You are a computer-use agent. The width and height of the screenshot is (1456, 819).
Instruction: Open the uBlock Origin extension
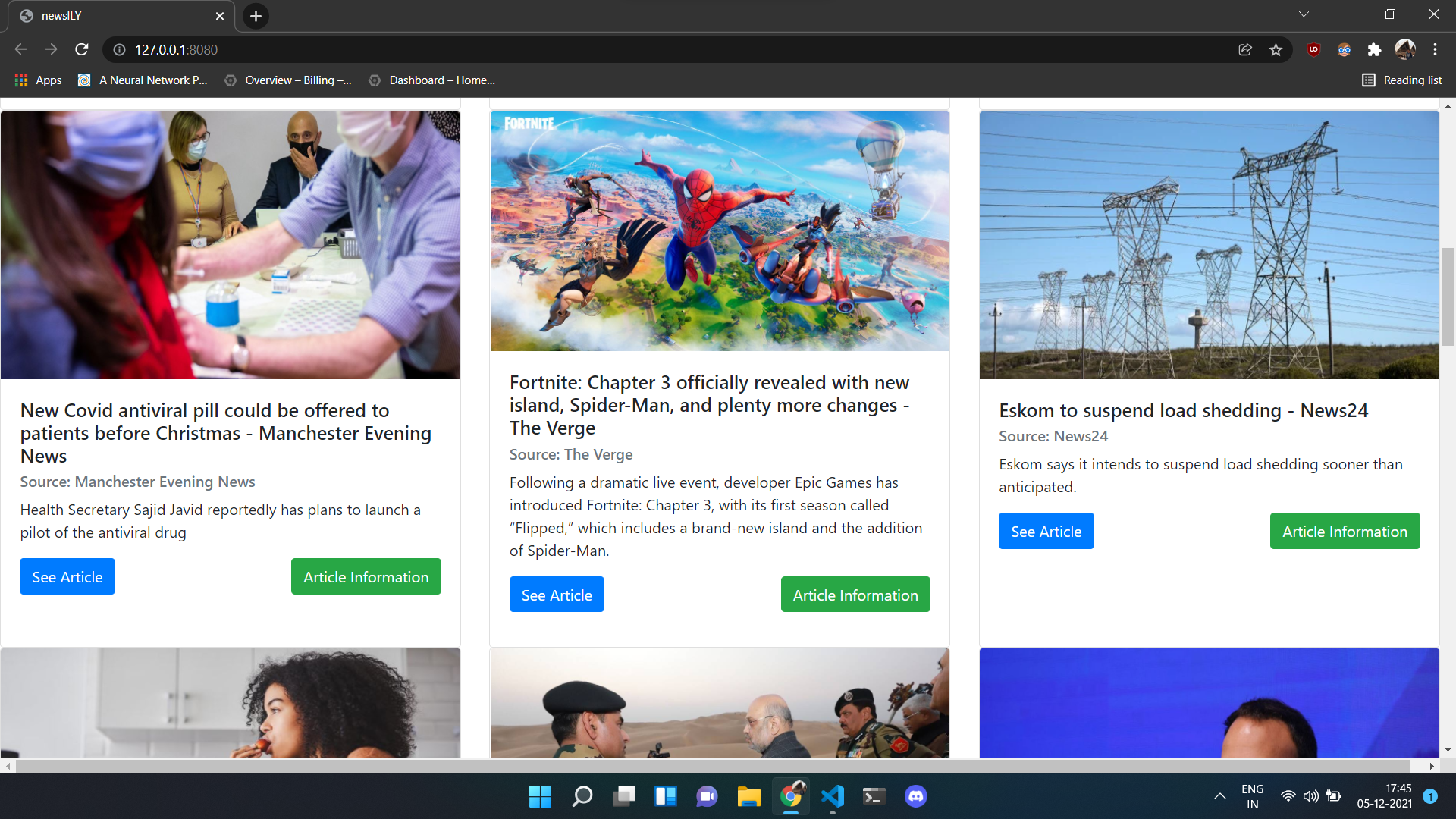point(1313,49)
